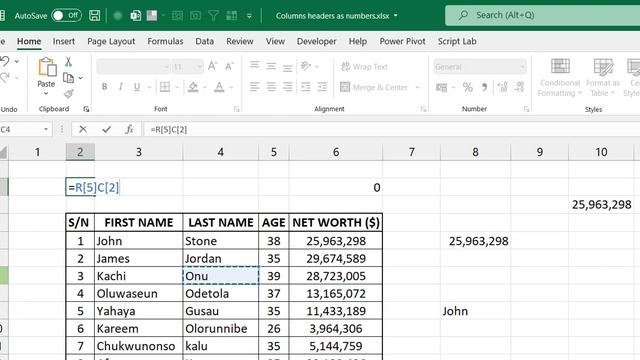Click the Wrap Text button
This screenshot has height=360, width=640.
364,67
